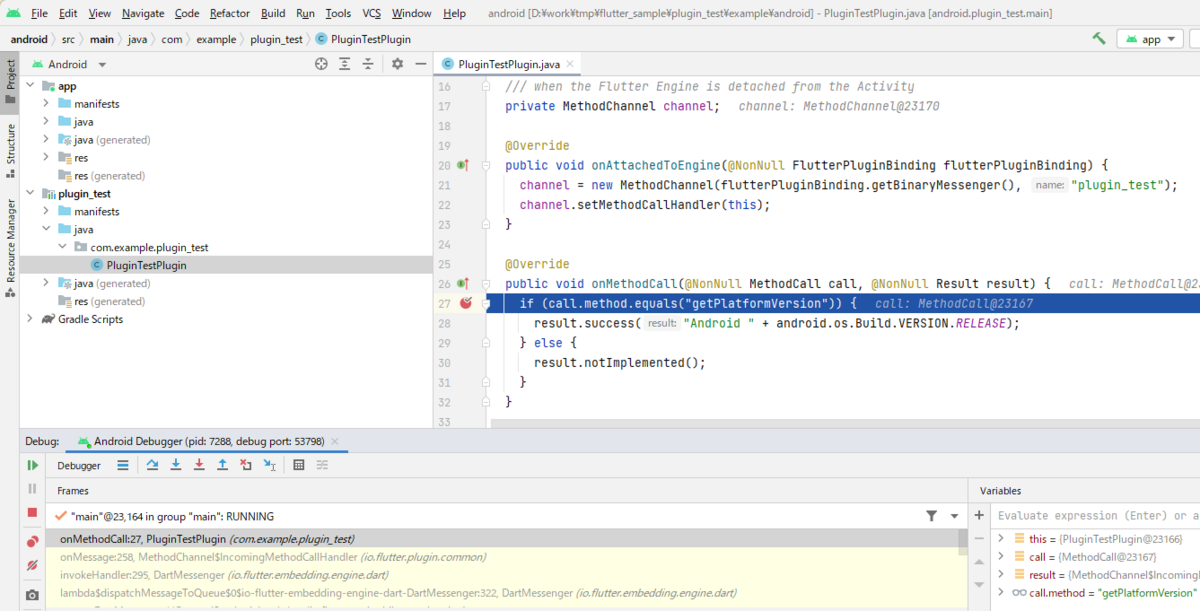1200x611 pixels.
Task: Expand res folder under app
Action: click(x=46, y=158)
